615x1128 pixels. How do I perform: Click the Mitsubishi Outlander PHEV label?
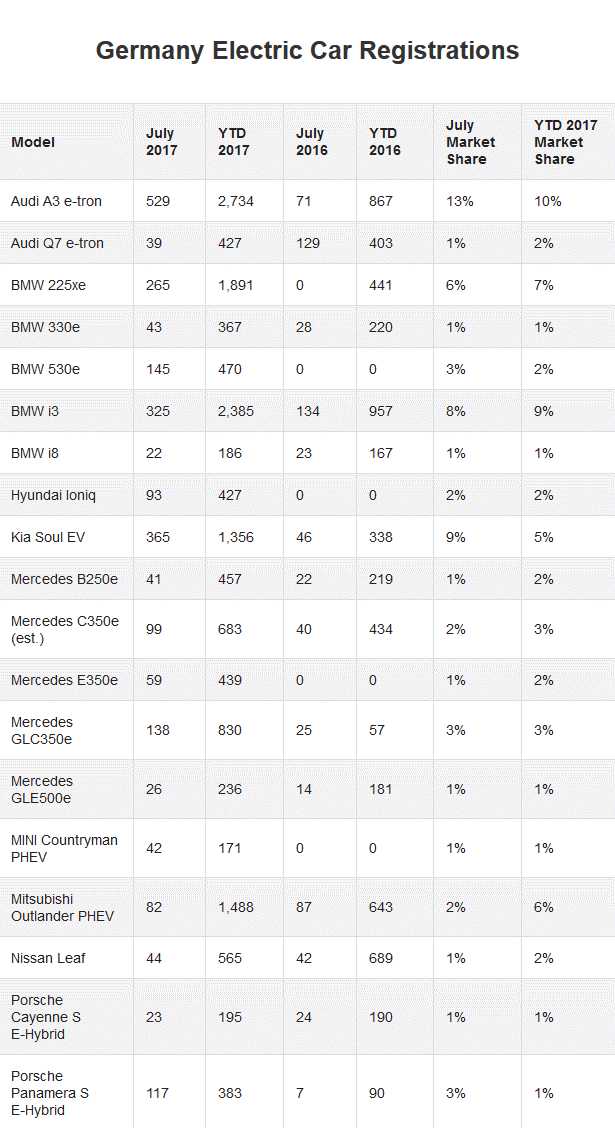click(62, 907)
